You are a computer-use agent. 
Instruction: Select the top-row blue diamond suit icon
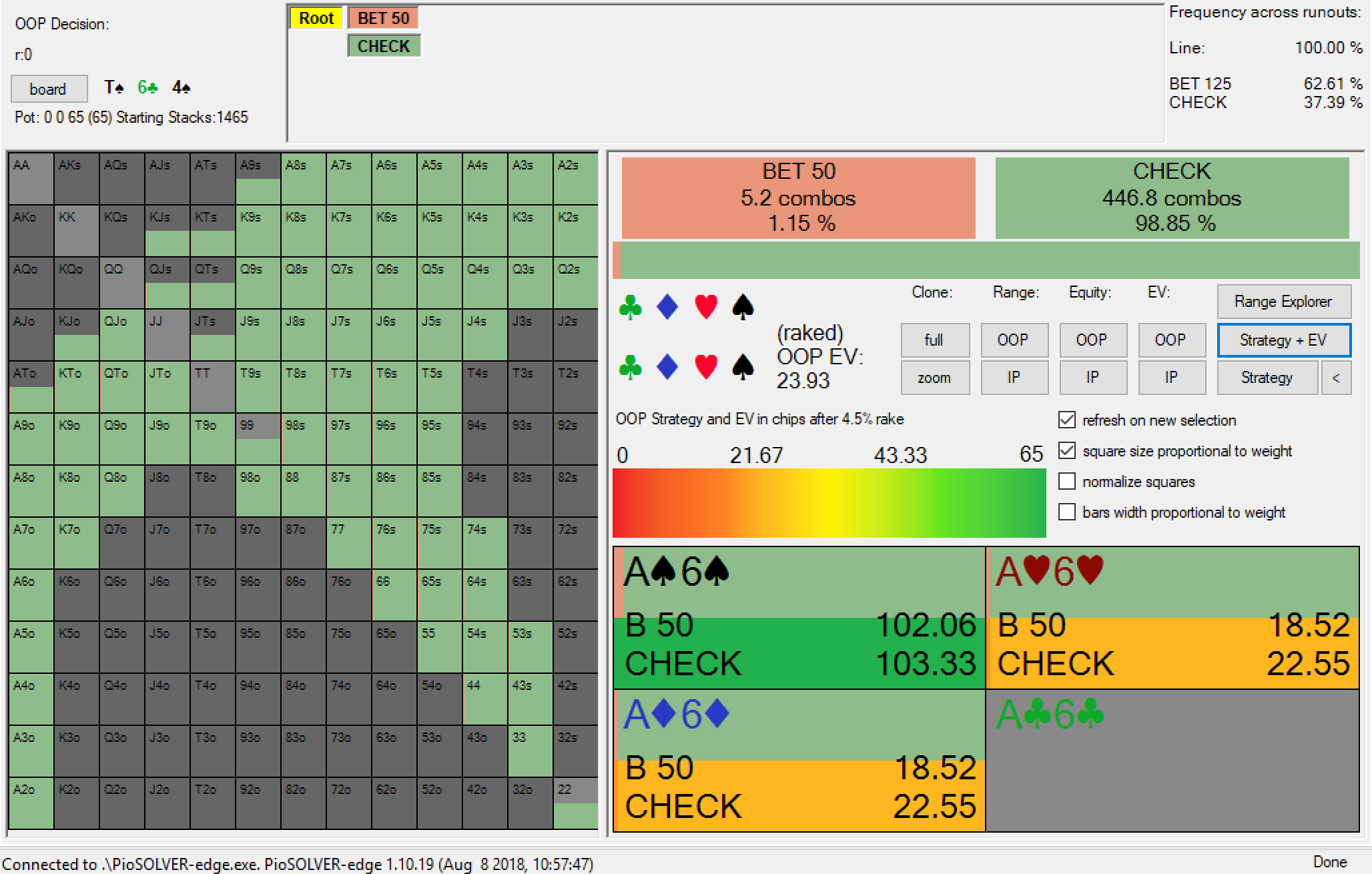click(667, 308)
